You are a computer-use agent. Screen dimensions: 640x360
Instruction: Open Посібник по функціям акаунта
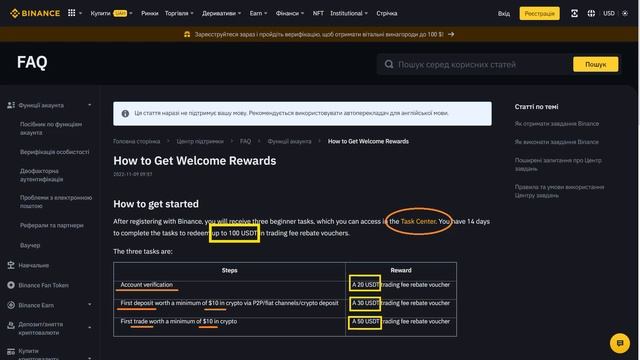[x=51, y=128]
